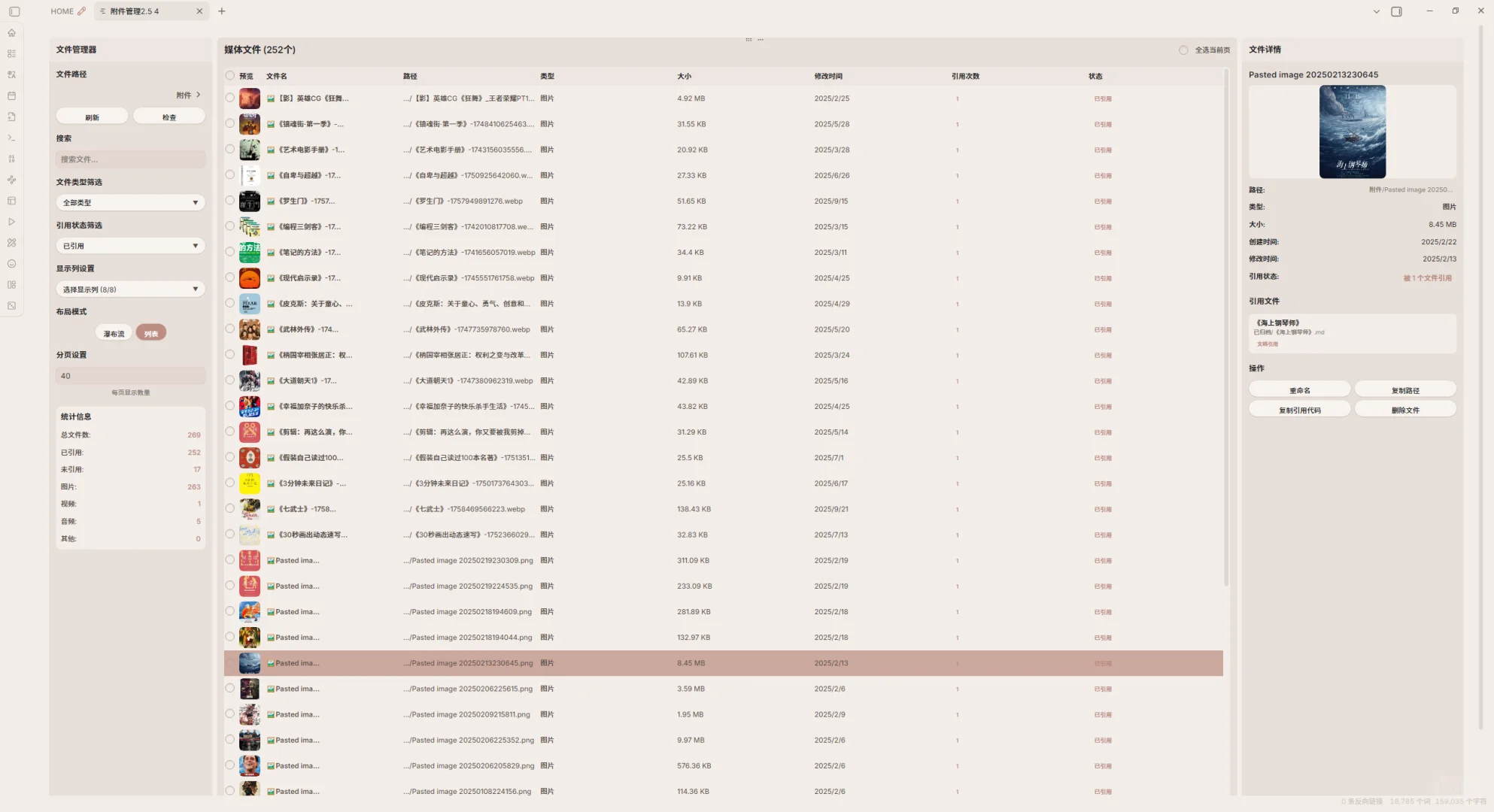Click the 搜索文件 search input field
Screen dimensions: 1494x812
(130, 159)
